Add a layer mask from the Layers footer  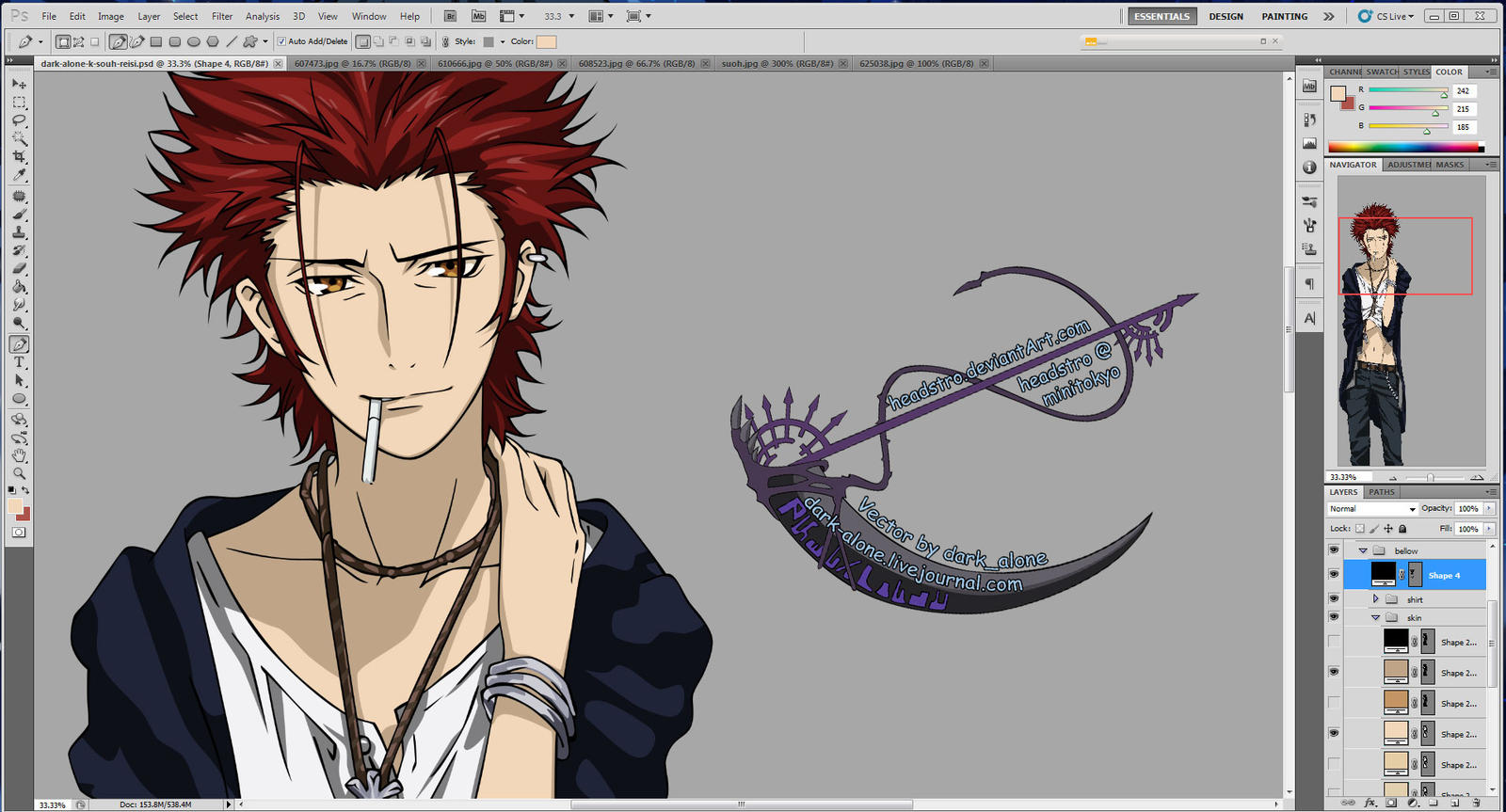click(1391, 803)
